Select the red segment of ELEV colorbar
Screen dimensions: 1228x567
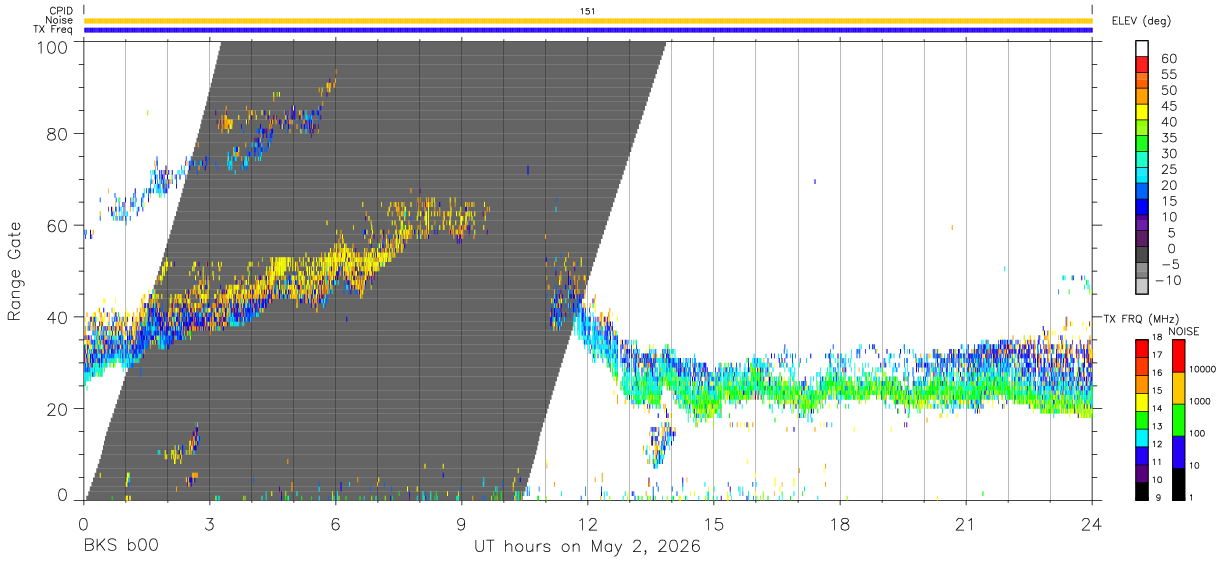tap(1142, 65)
